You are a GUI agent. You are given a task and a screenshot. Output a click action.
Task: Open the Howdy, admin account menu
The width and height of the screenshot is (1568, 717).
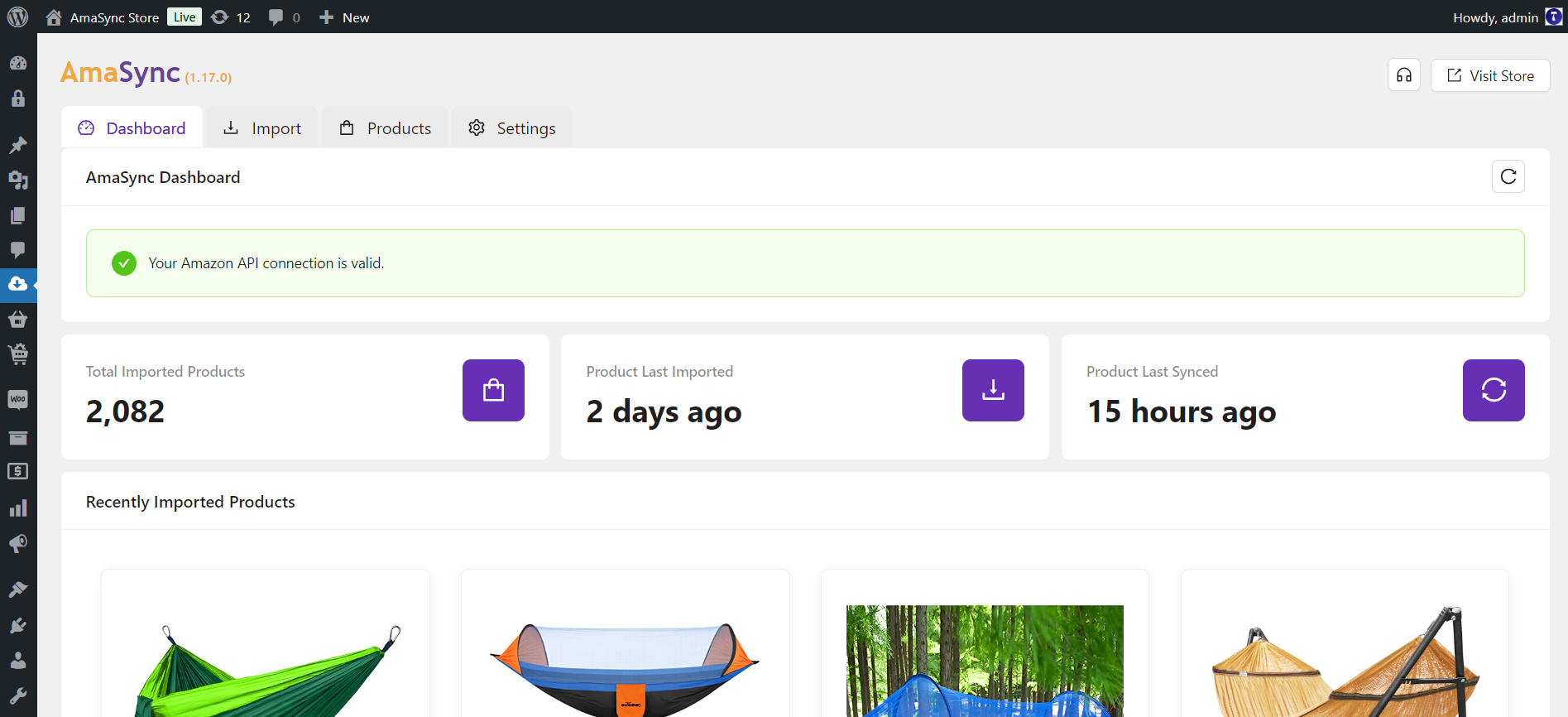pos(1507,17)
